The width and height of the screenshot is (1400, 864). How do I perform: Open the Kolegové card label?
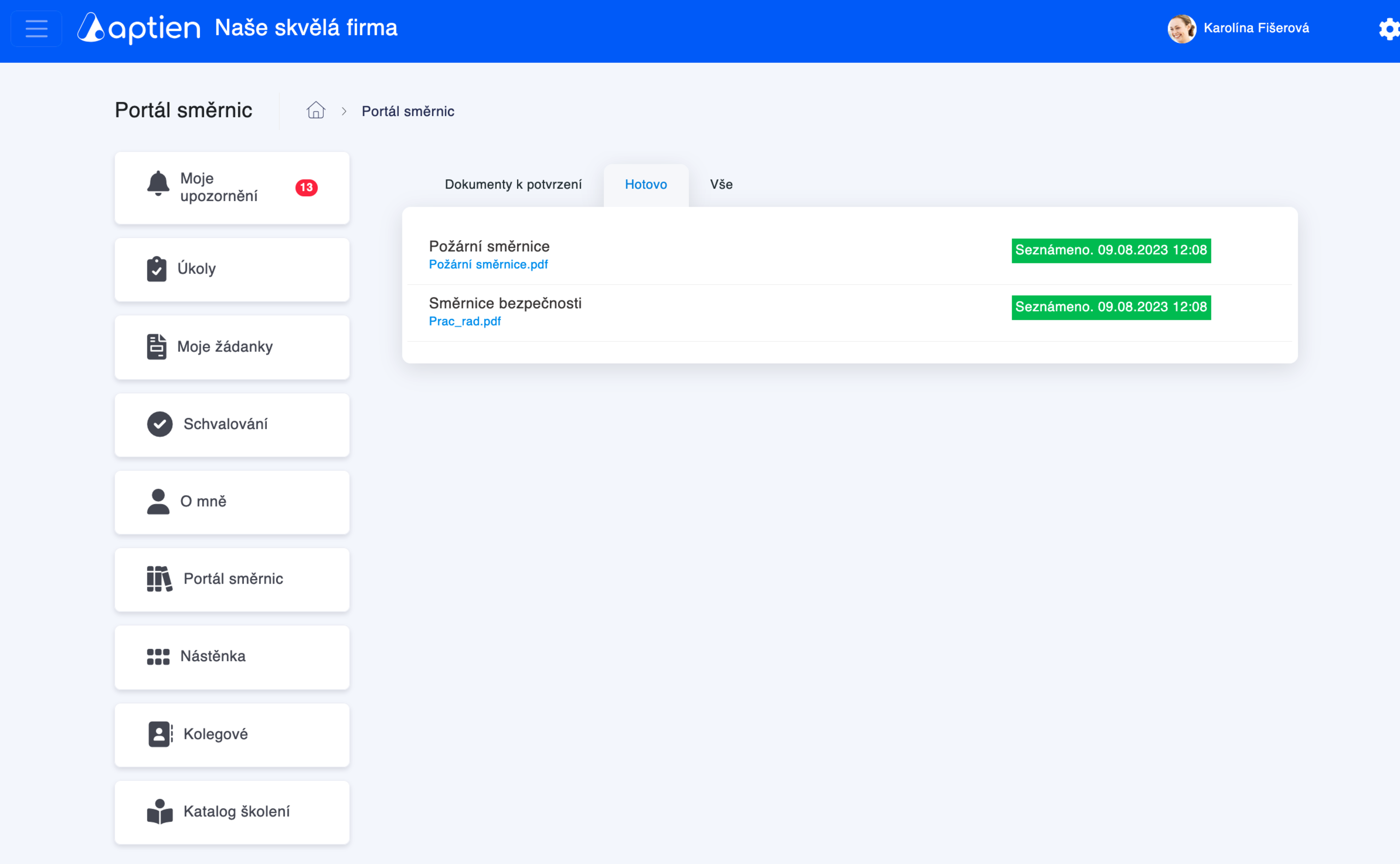click(x=215, y=734)
